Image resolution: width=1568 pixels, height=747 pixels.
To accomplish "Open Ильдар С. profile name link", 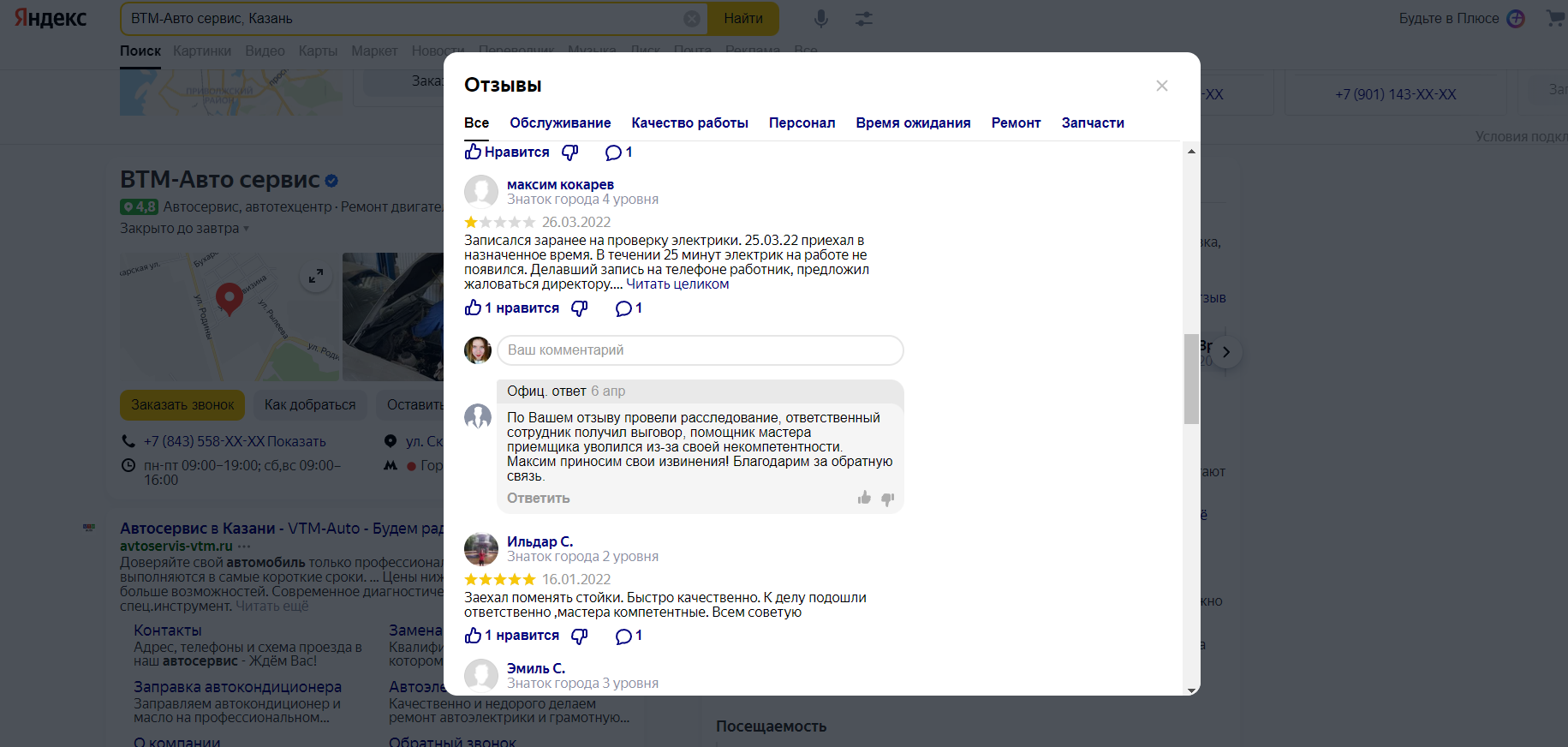I will click(x=540, y=541).
